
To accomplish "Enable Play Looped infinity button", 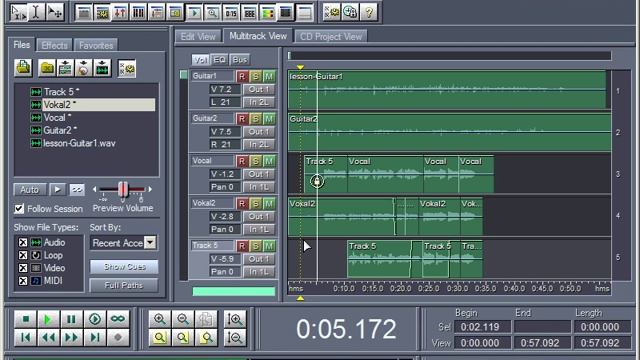I will [118, 319].
